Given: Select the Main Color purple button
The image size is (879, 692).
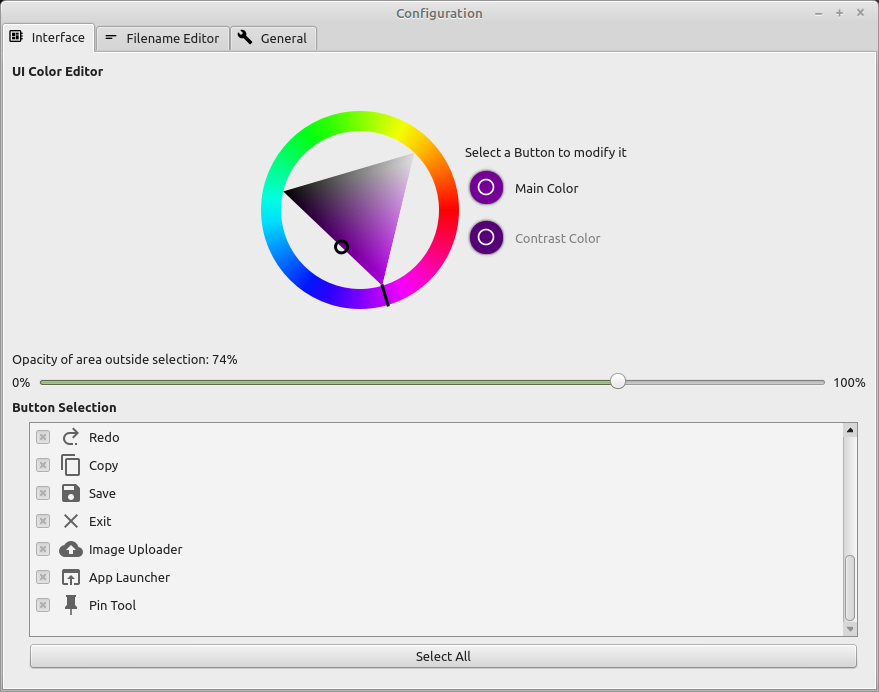Looking at the screenshot, I should coord(486,187).
